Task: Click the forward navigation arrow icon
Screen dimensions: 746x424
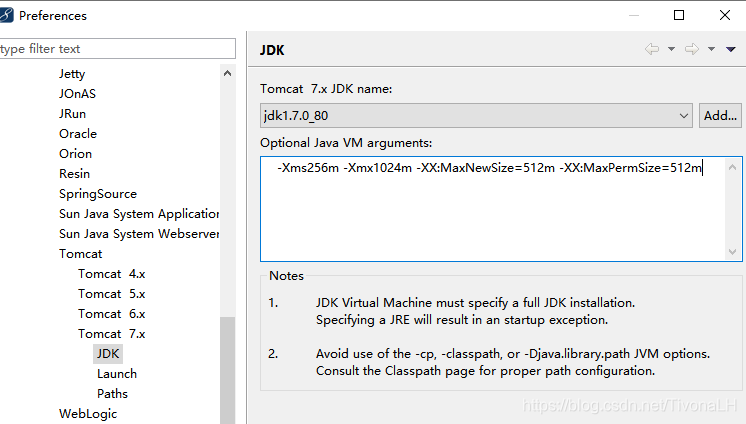Action: (x=692, y=49)
